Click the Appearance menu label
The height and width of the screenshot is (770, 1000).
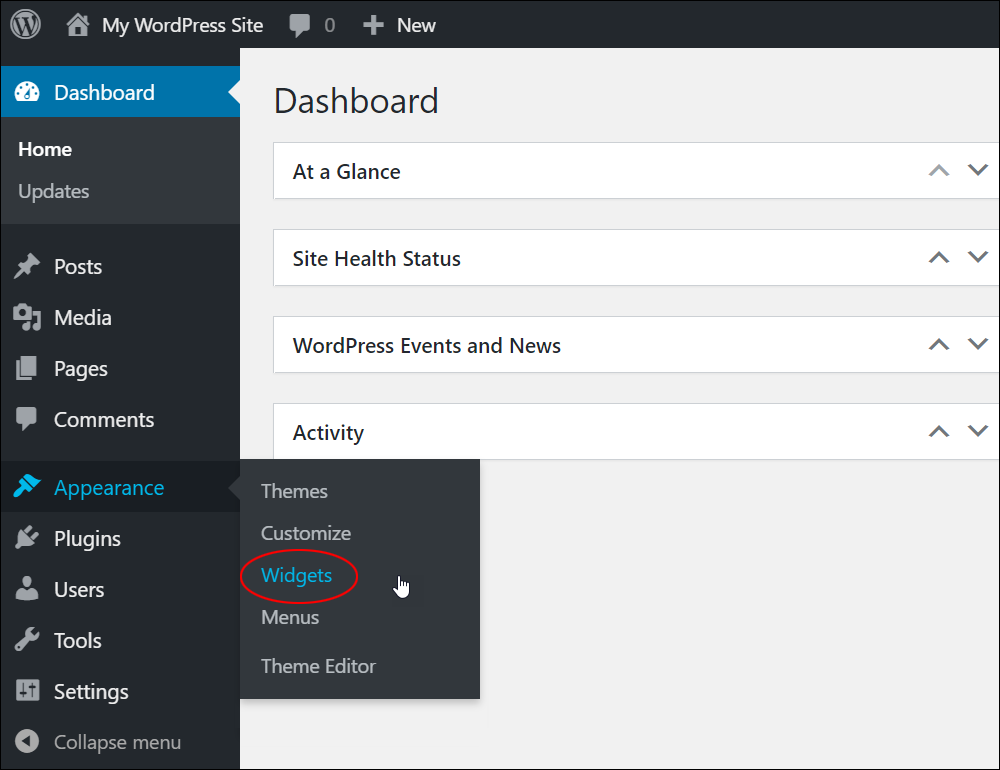109,488
